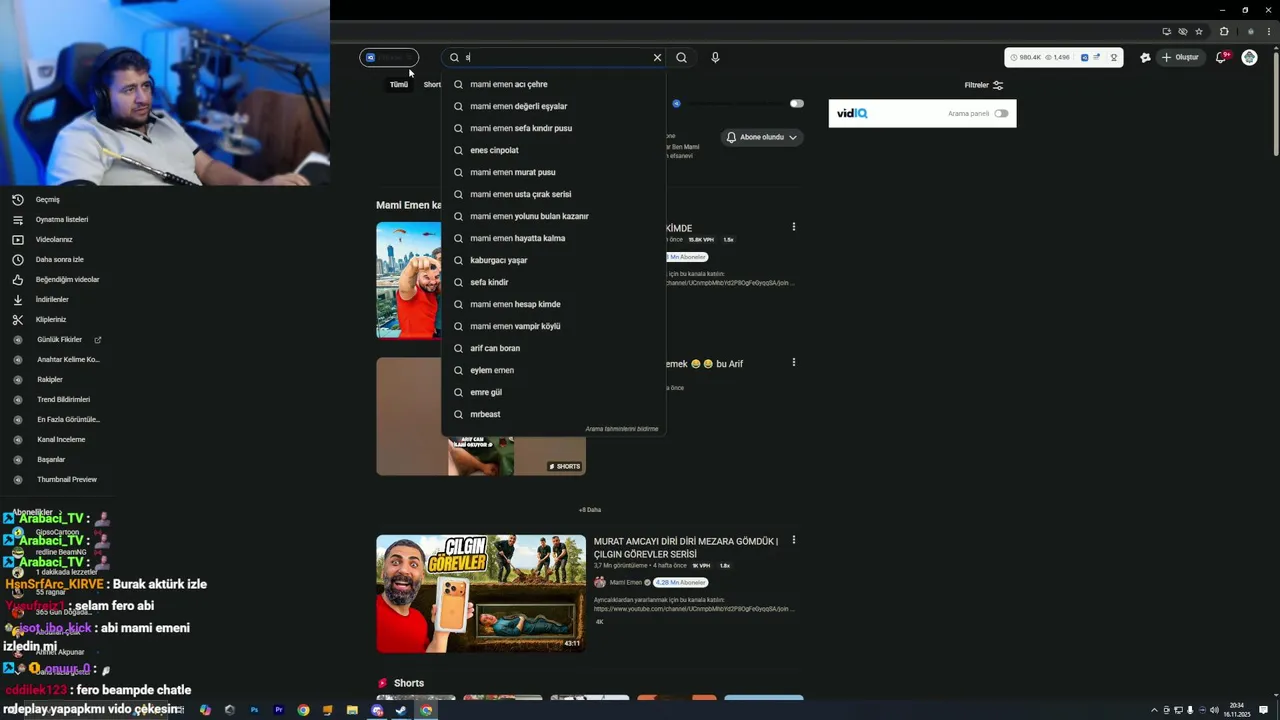Select suggestion 'mami emen acı çehre'

pyautogui.click(x=553, y=84)
